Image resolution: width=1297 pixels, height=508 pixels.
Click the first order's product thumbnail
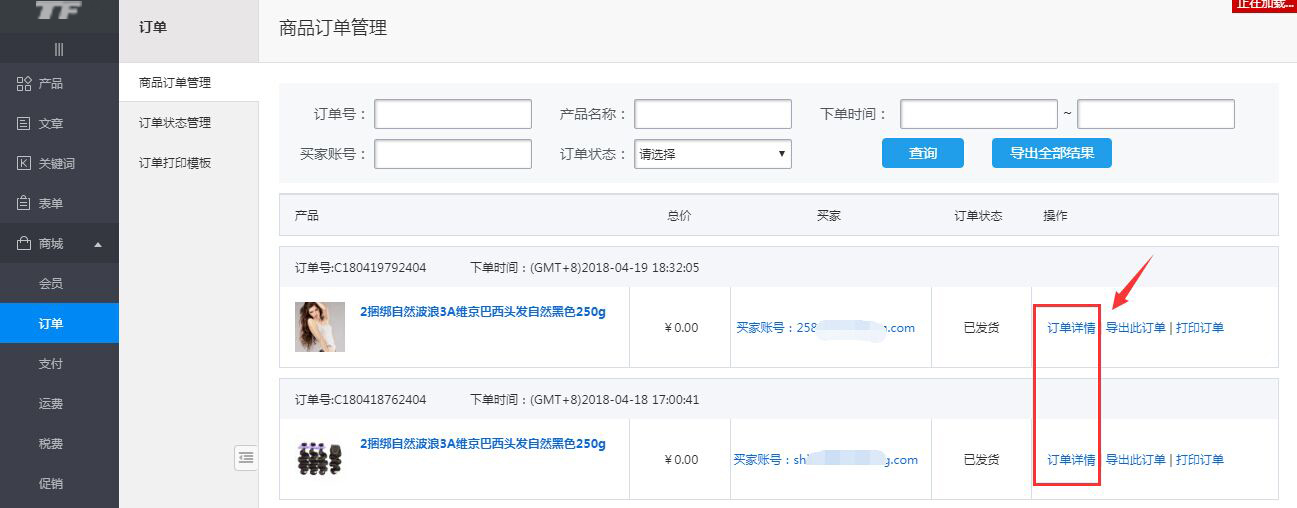(x=320, y=327)
